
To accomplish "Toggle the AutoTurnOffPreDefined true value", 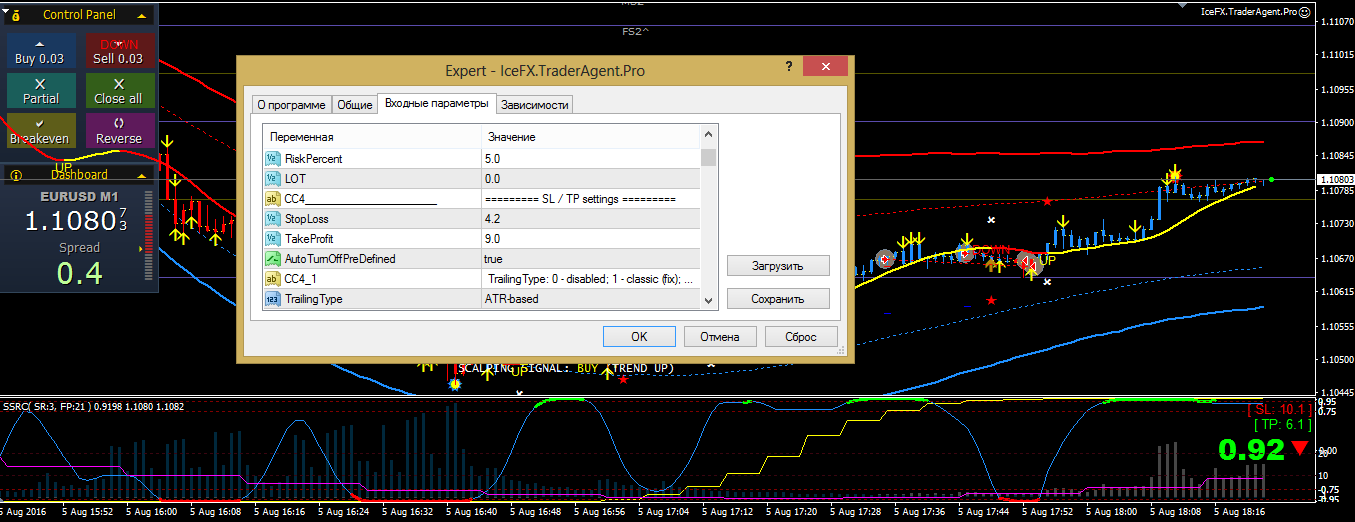I will click(x=590, y=258).
